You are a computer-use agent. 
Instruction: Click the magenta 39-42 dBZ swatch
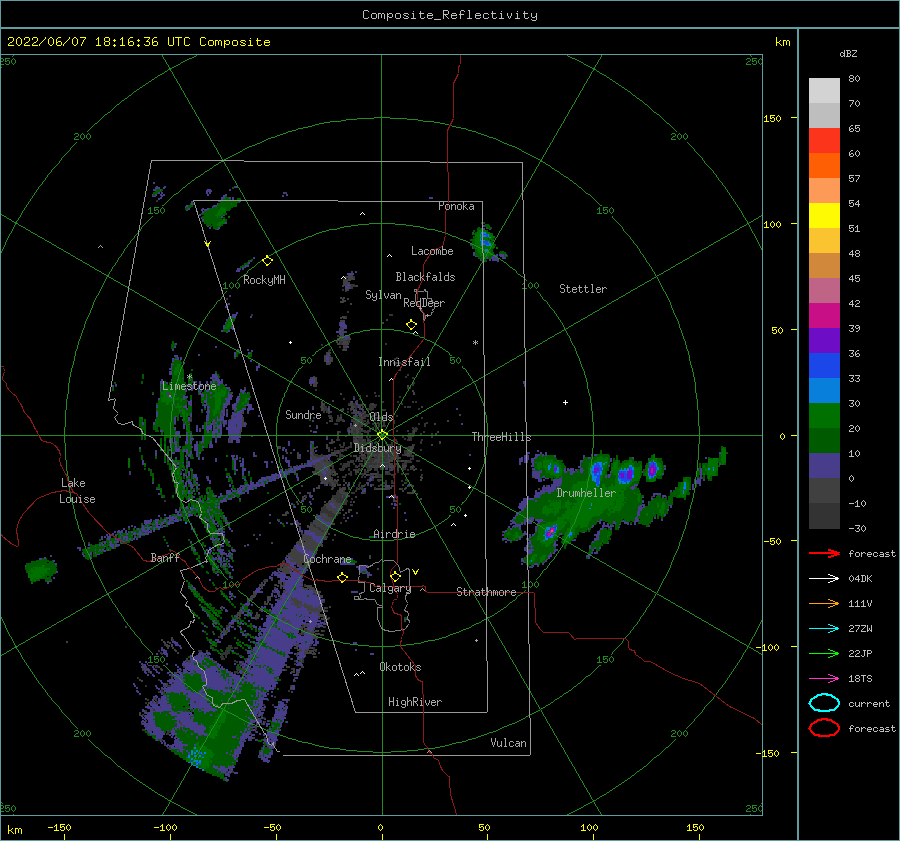[824, 316]
